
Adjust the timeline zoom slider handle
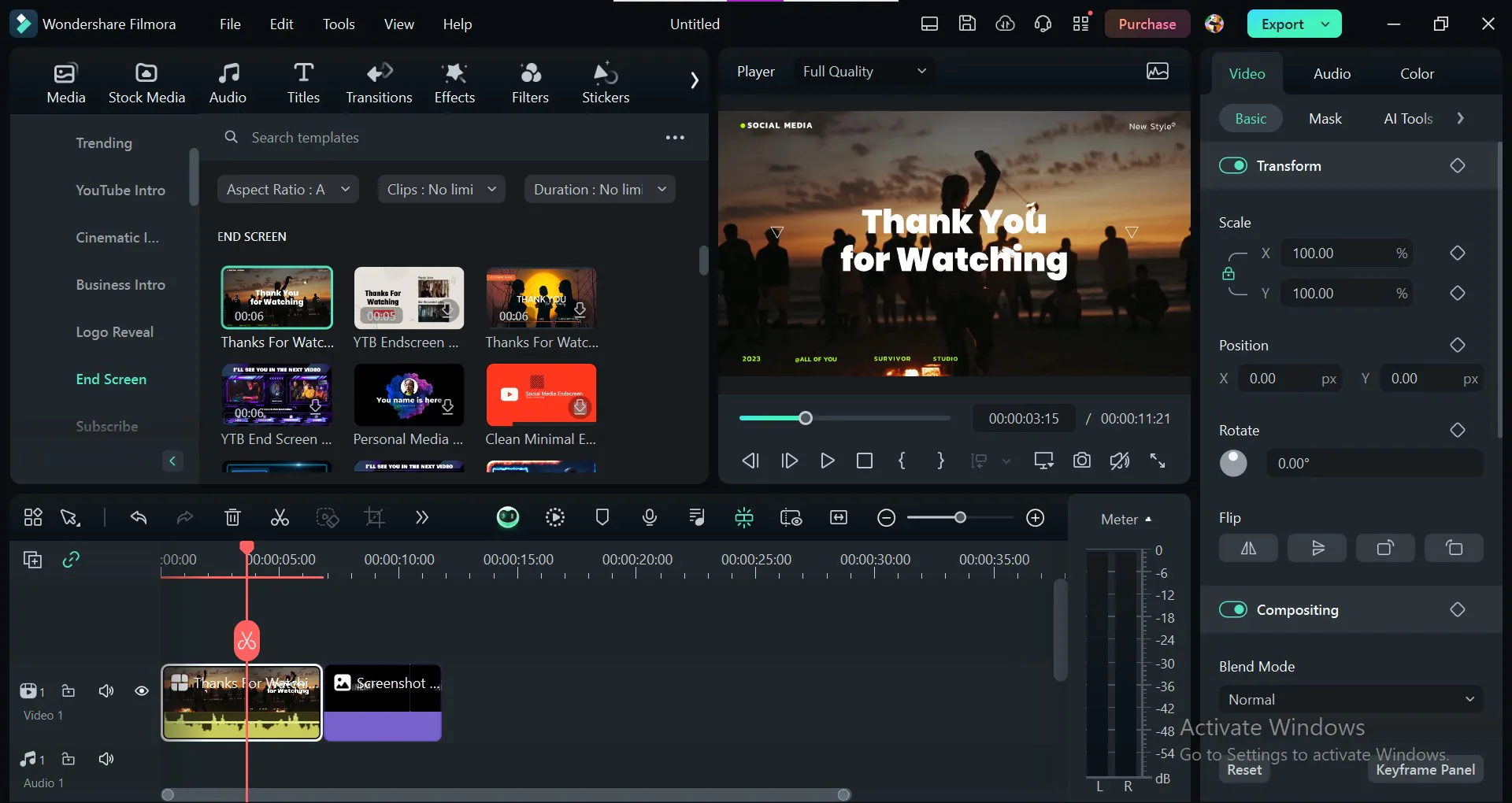point(960,517)
